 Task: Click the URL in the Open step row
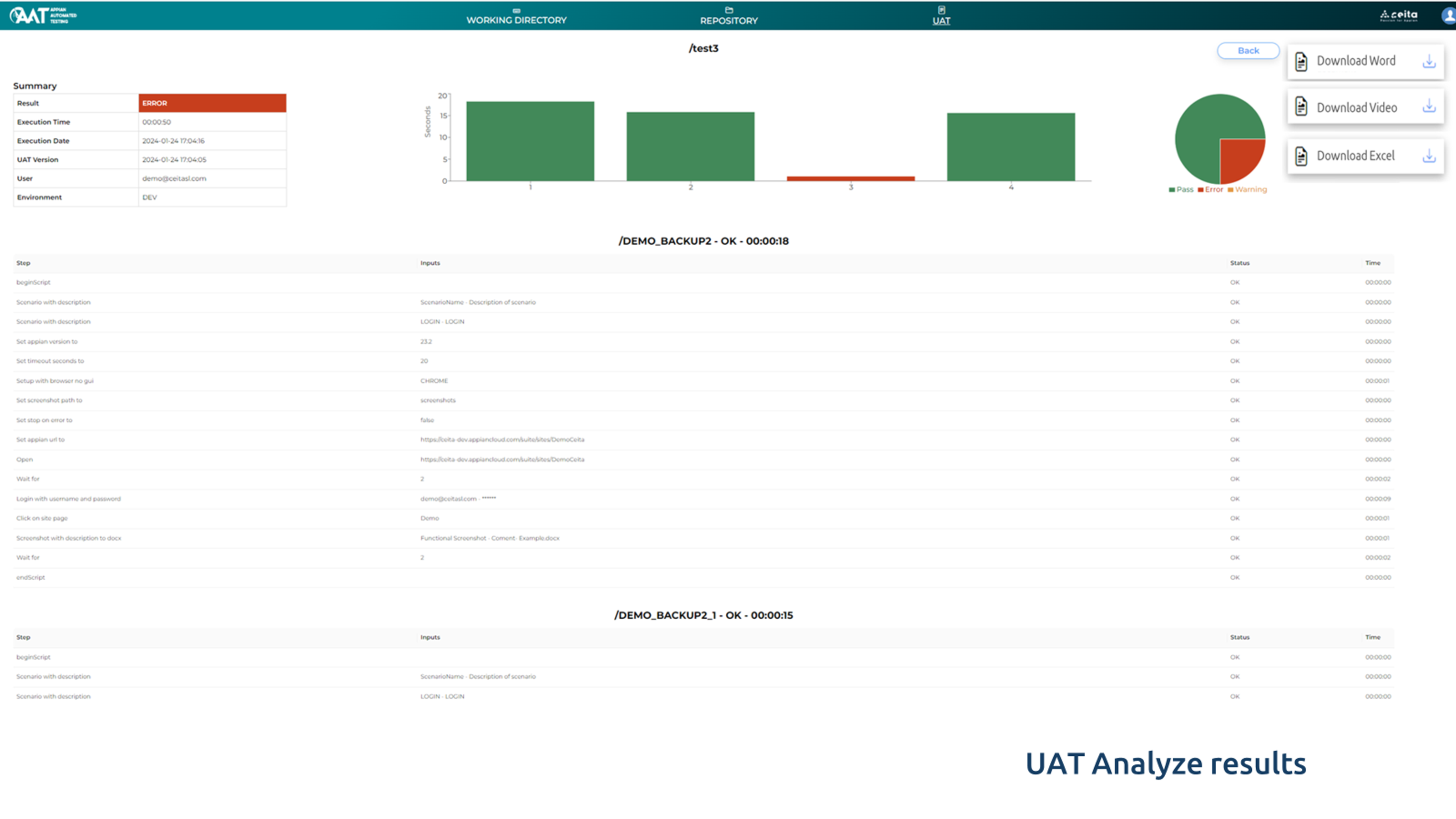click(502, 459)
